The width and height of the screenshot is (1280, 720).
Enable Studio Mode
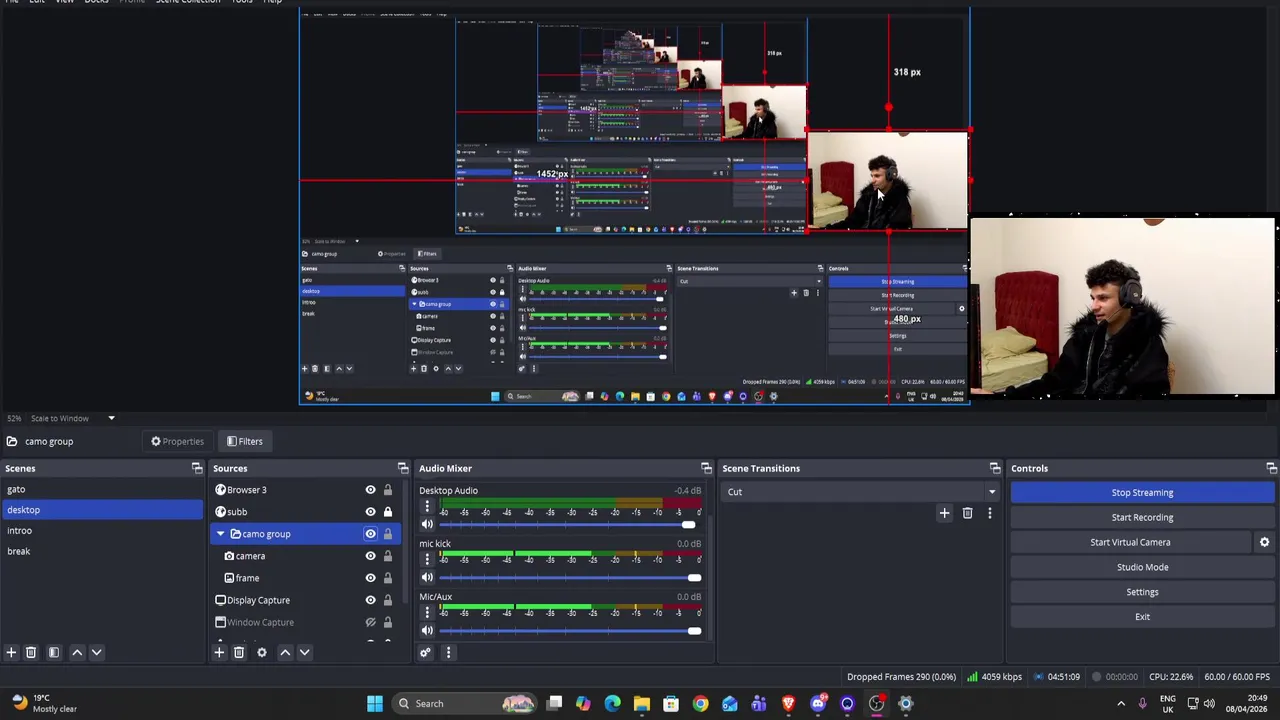point(1142,567)
